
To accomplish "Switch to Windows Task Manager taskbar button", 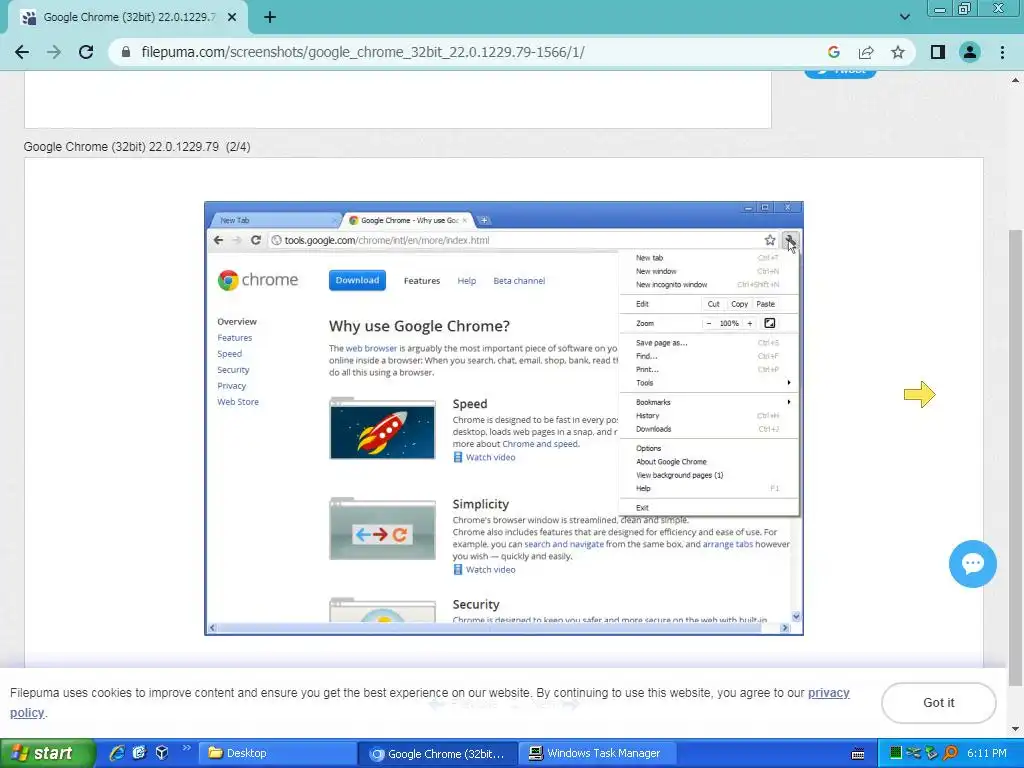I will pyautogui.click(x=597, y=753).
